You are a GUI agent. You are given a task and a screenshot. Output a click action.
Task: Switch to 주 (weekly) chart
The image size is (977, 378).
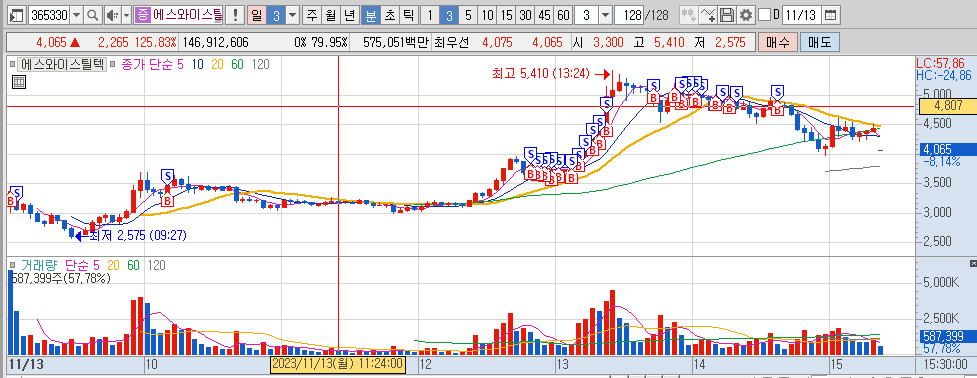(x=312, y=15)
